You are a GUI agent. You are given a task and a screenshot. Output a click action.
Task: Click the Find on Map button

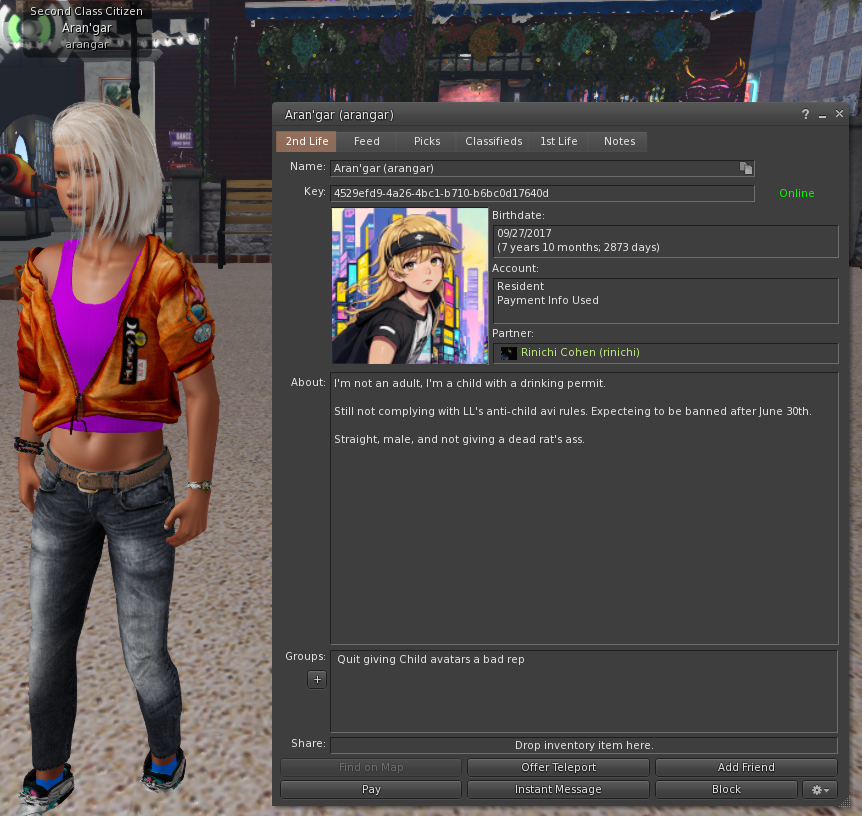click(x=371, y=768)
